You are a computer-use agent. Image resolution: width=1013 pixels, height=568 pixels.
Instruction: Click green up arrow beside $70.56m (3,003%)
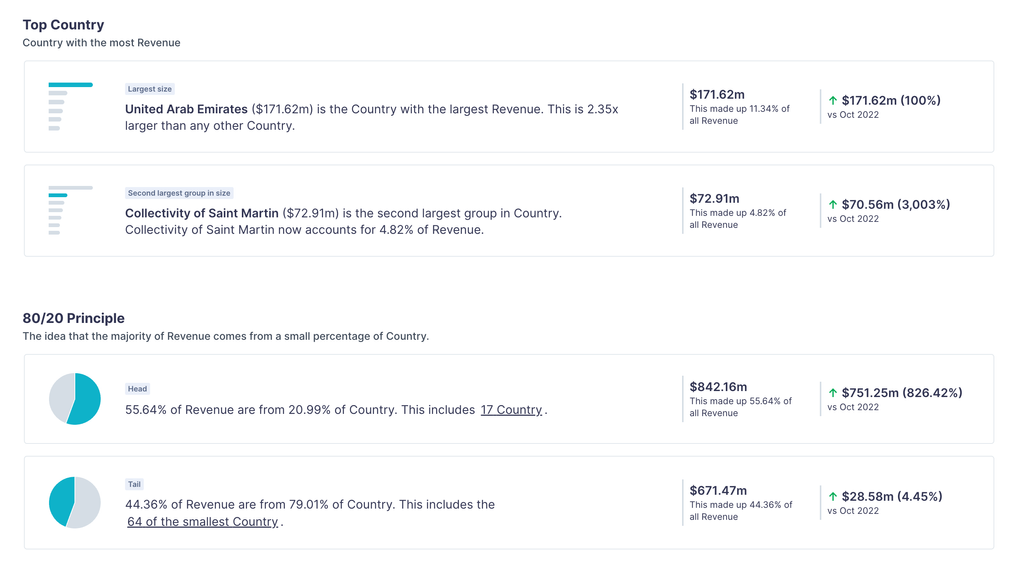point(833,205)
